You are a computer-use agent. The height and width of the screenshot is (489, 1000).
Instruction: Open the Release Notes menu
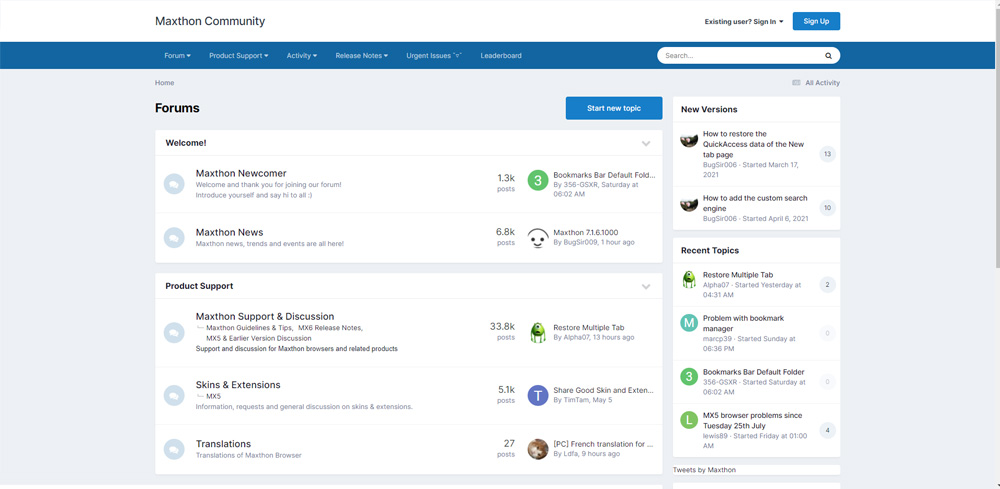tap(361, 56)
